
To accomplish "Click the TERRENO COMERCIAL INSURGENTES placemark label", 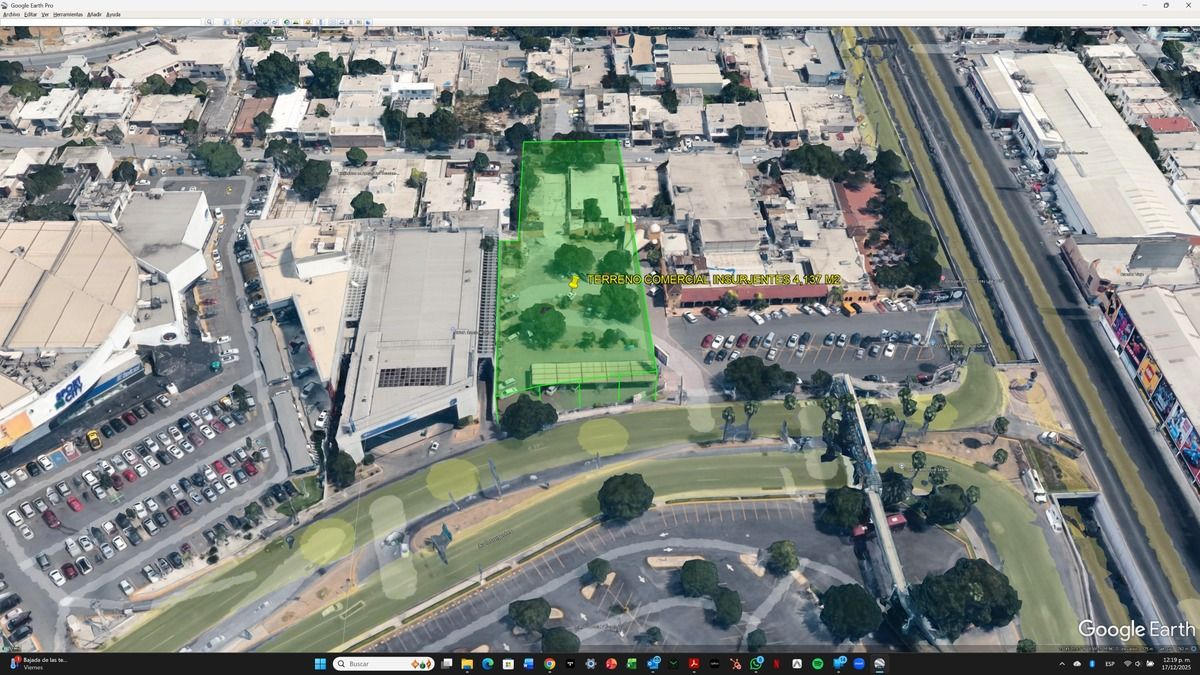I will pos(713,280).
